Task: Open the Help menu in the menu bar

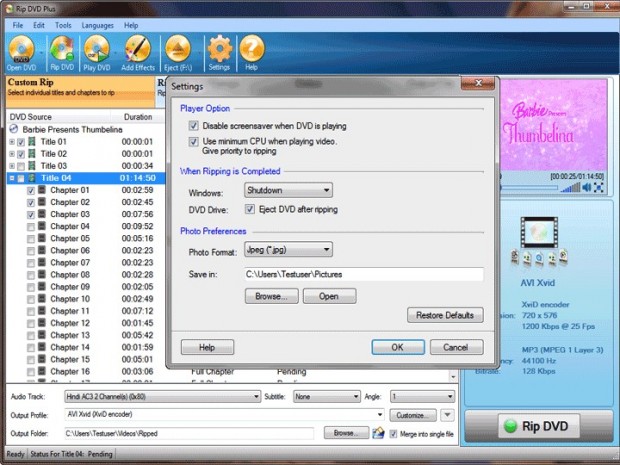Action: [x=131, y=25]
